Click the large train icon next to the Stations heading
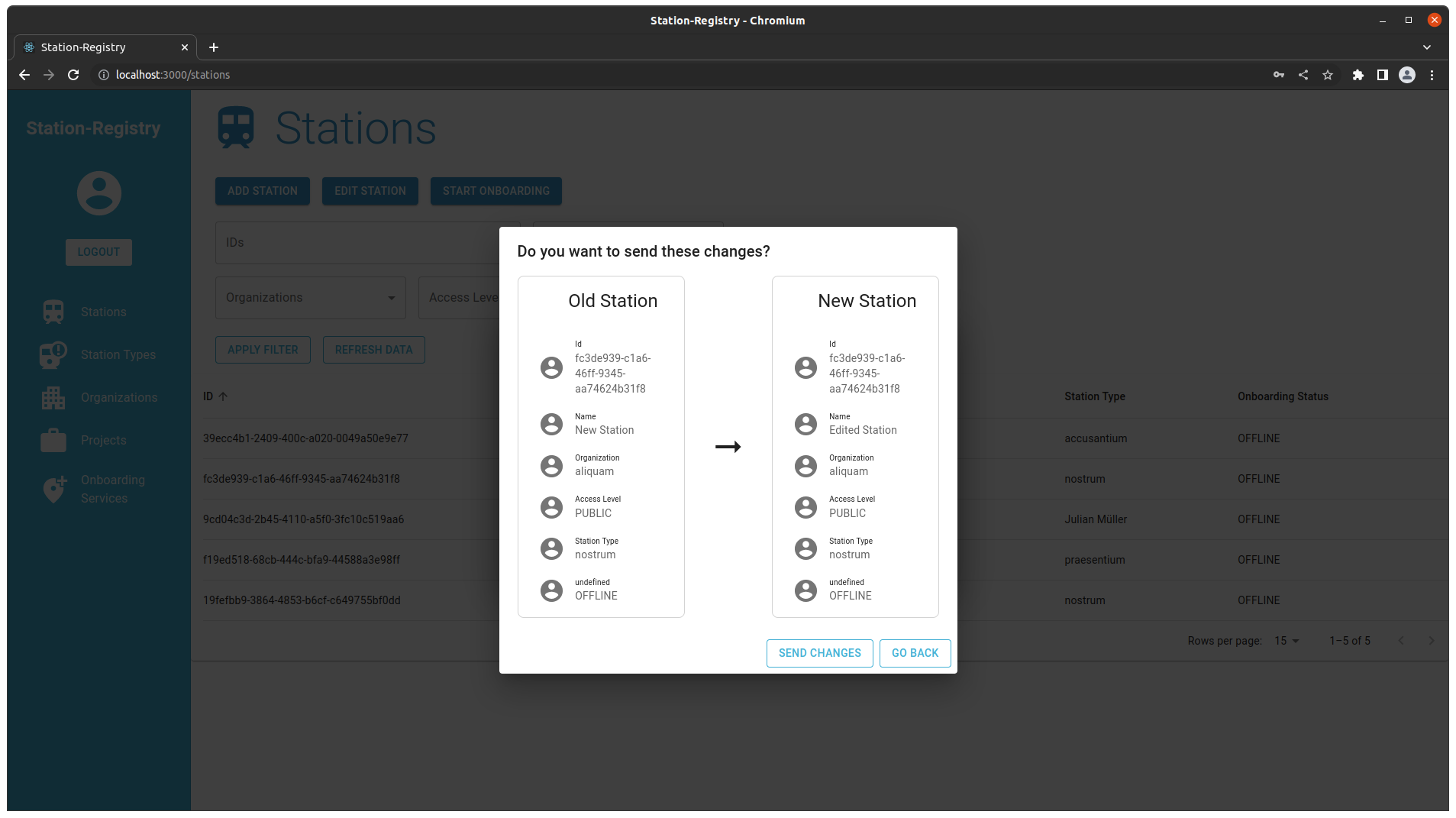The width and height of the screenshot is (1456, 818). point(236,128)
